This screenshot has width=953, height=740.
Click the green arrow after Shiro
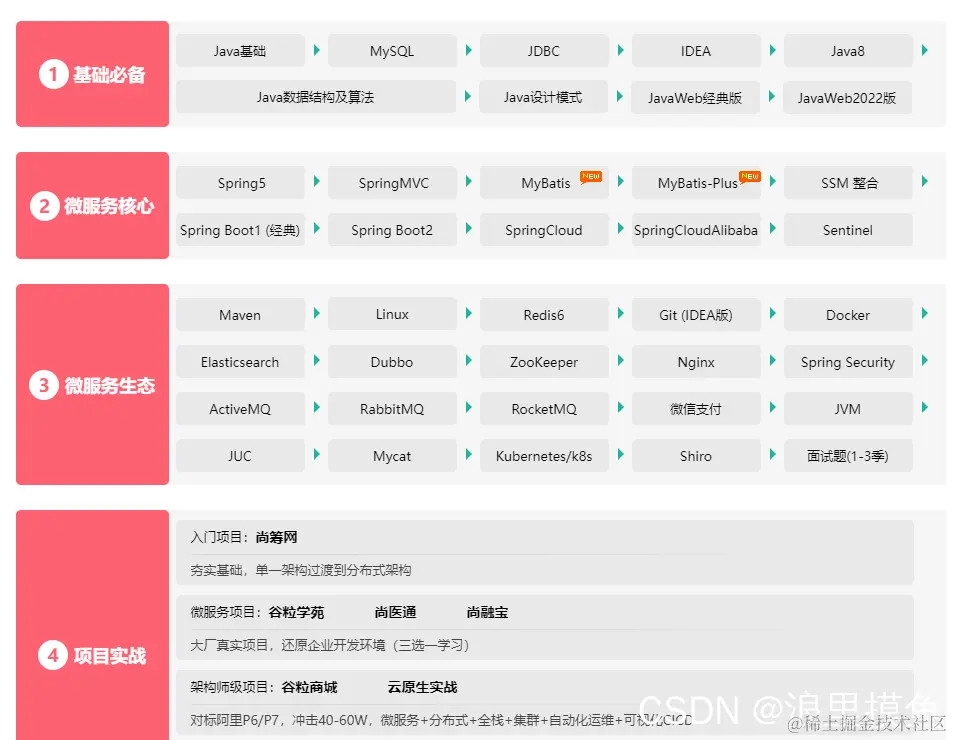[x=772, y=454]
